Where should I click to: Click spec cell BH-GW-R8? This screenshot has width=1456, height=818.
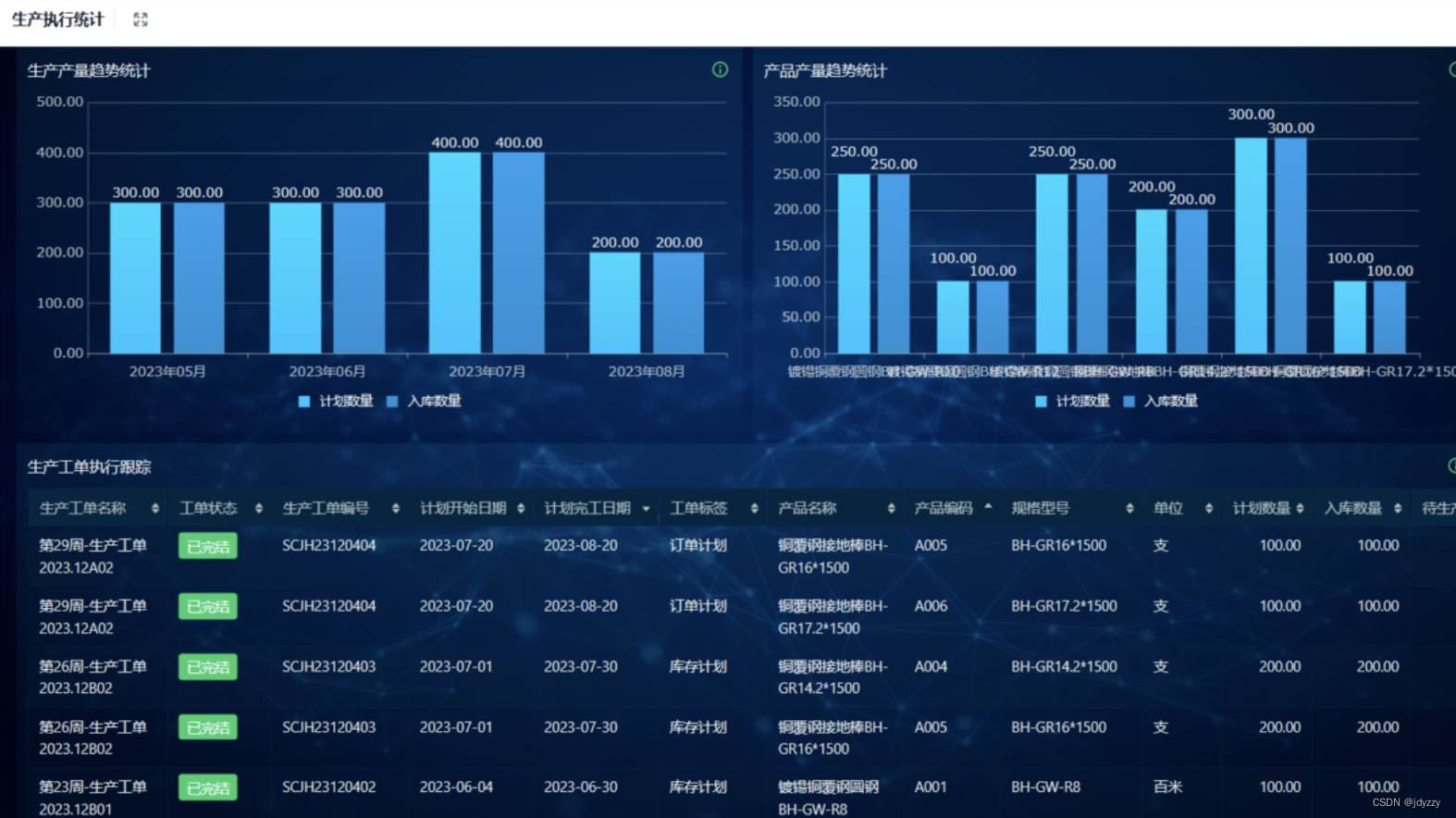pos(1045,787)
